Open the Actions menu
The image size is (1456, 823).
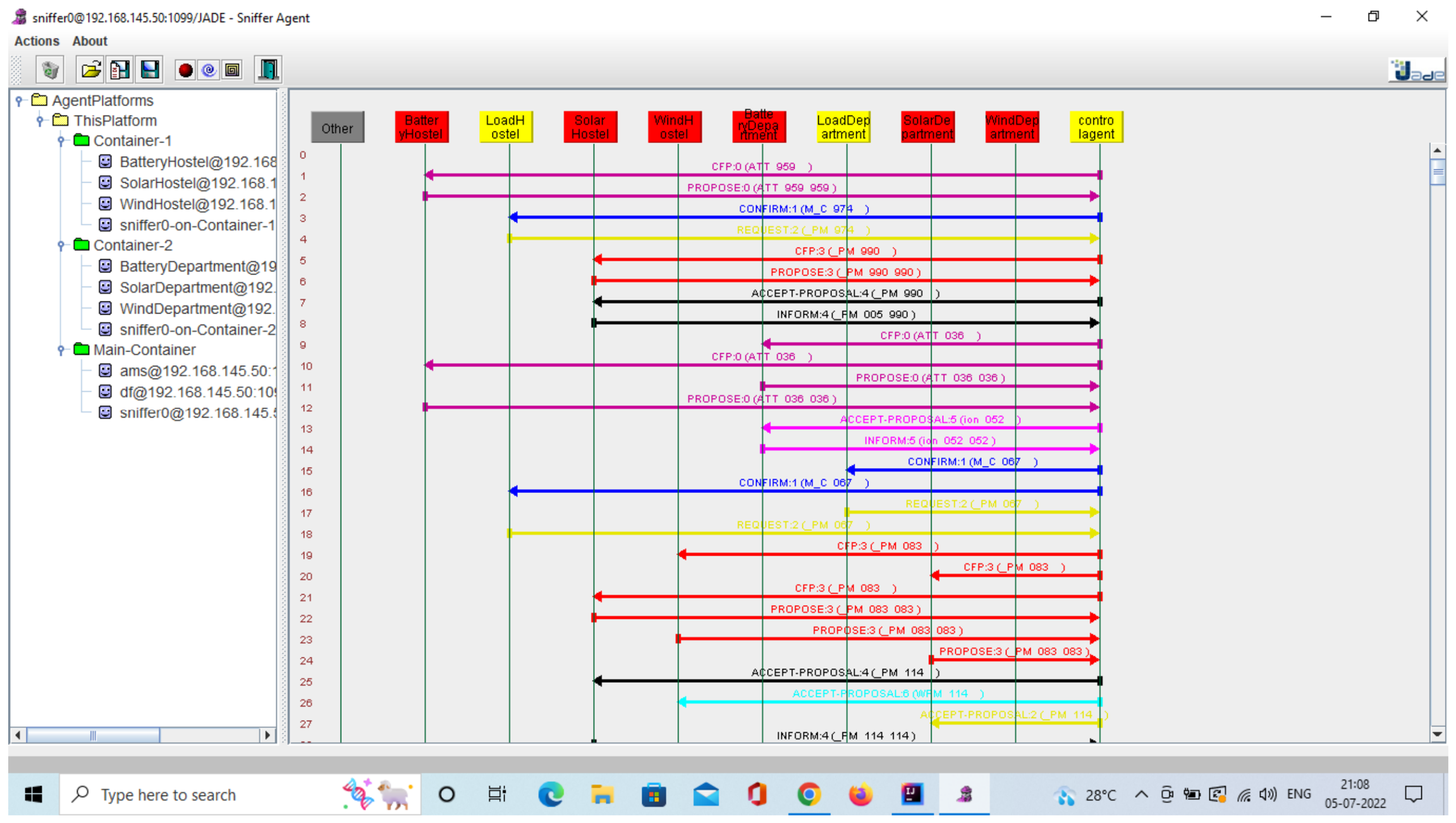point(37,41)
